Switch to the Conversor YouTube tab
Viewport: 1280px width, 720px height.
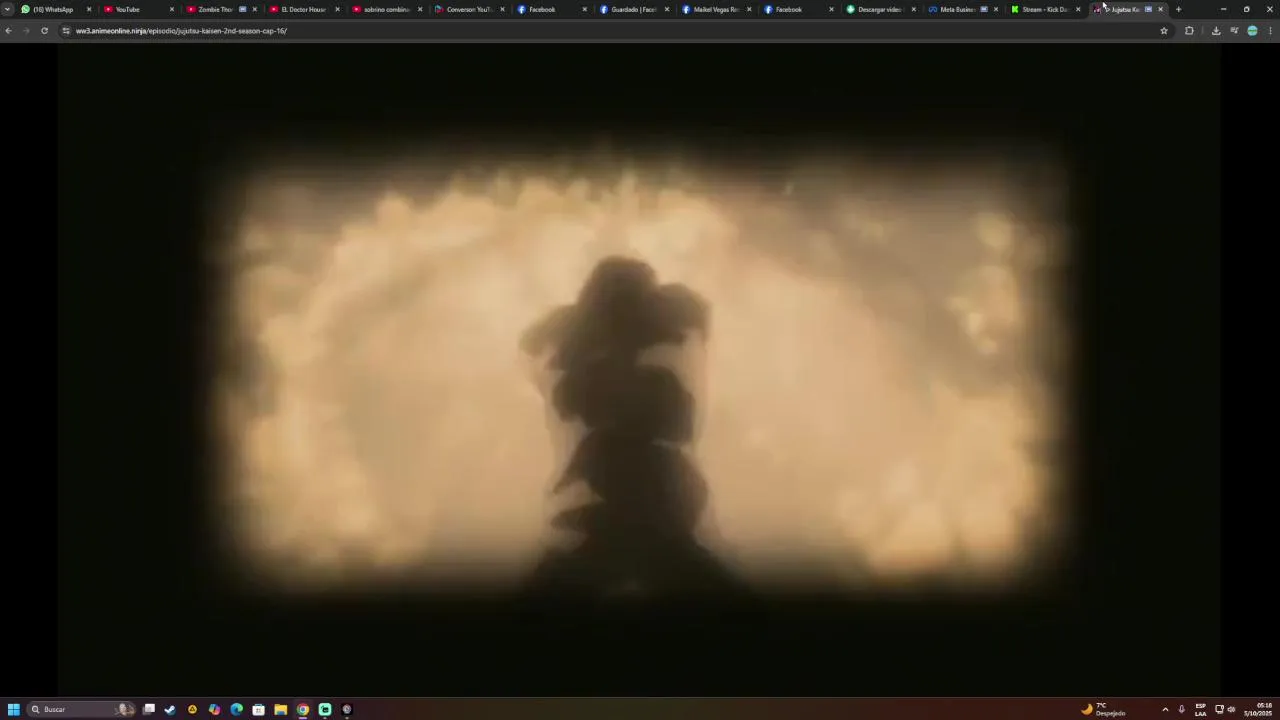[x=468, y=9]
